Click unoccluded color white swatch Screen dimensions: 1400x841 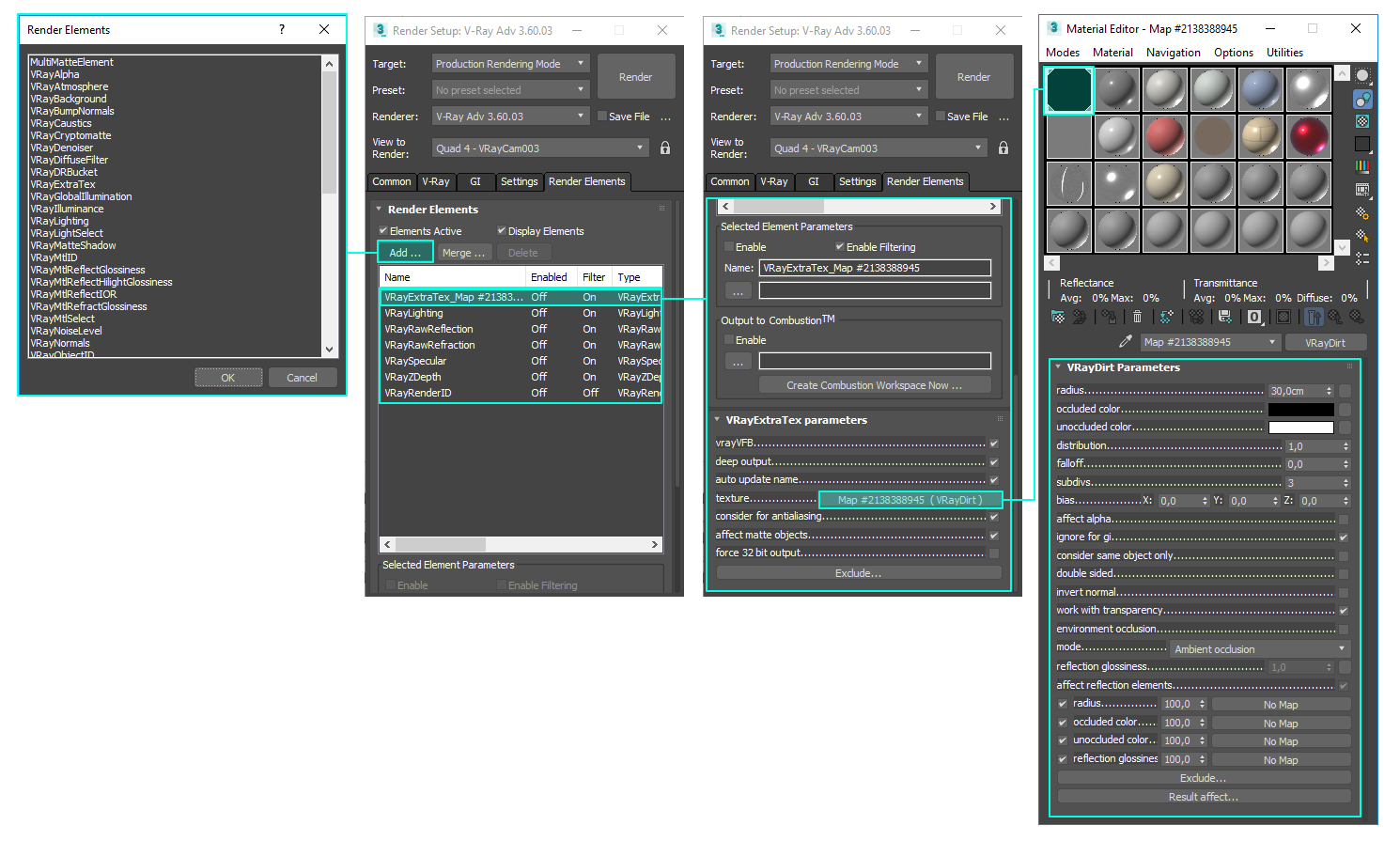click(x=1300, y=428)
